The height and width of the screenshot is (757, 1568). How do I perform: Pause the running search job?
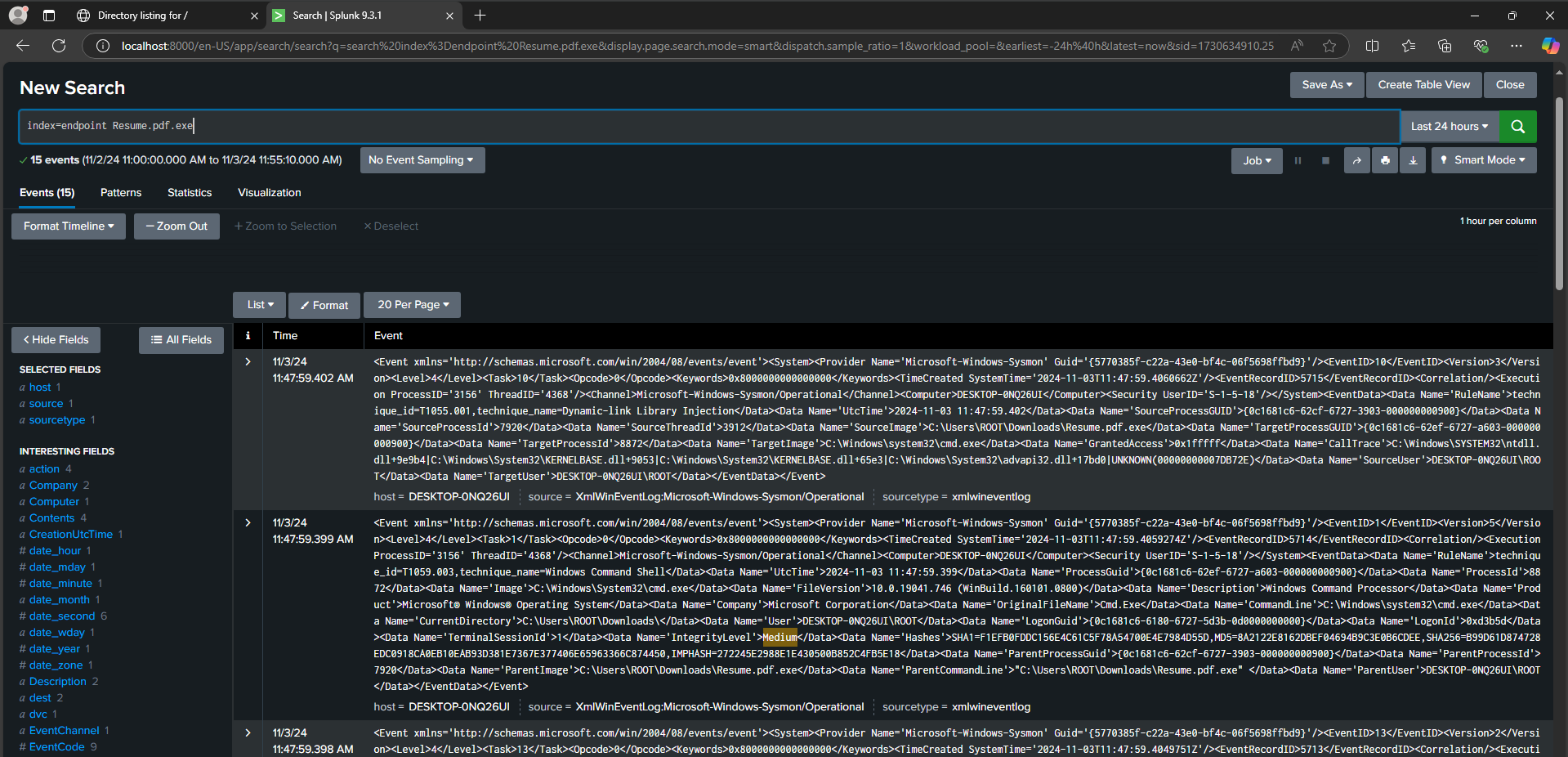click(x=1298, y=160)
